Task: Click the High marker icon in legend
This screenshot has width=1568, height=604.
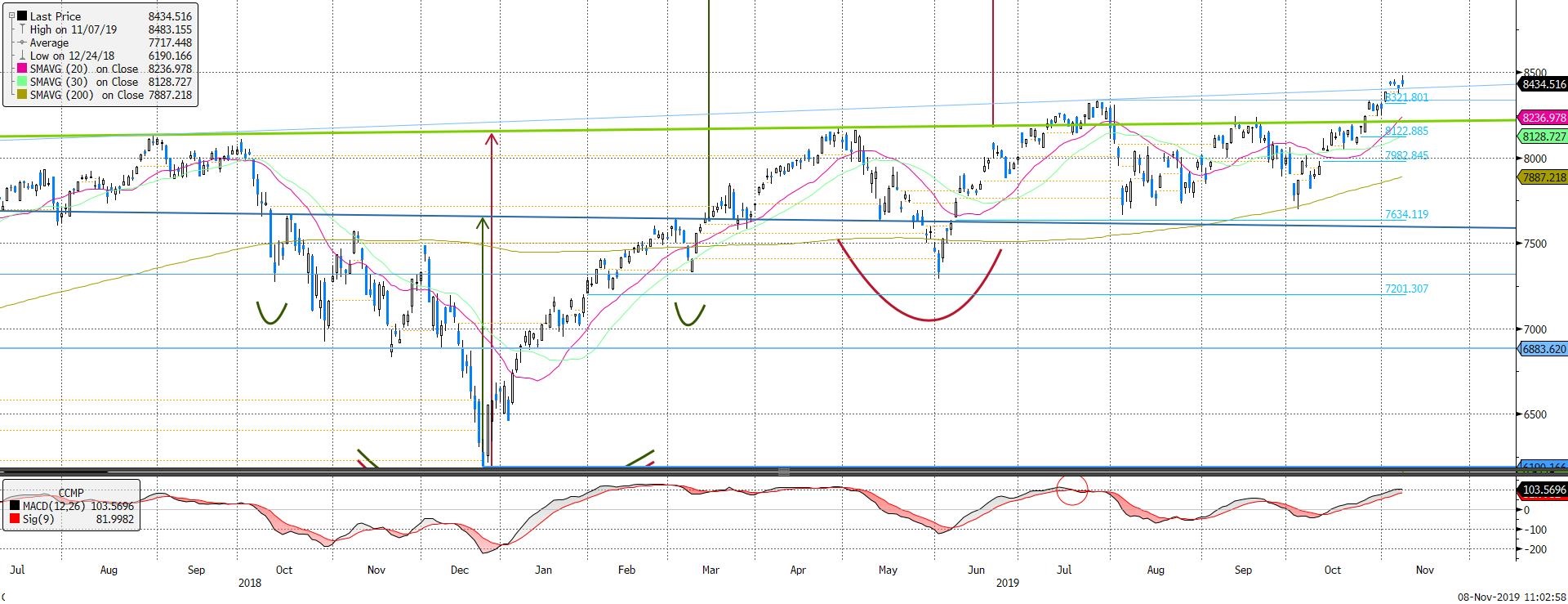Action: pyautogui.click(x=21, y=29)
